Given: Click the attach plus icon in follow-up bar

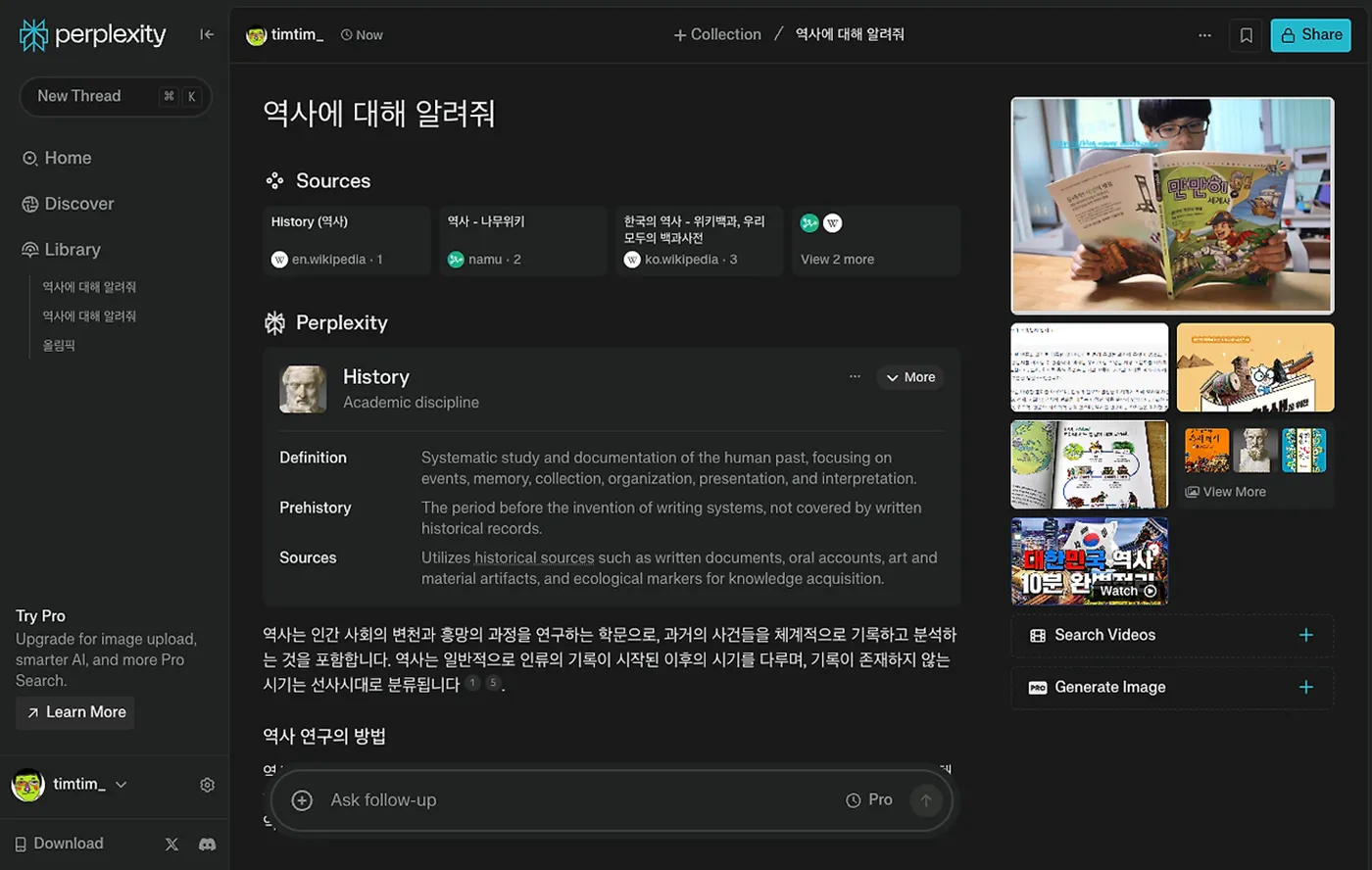Looking at the screenshot, I should pyautogui.click(x=301, y=799).
